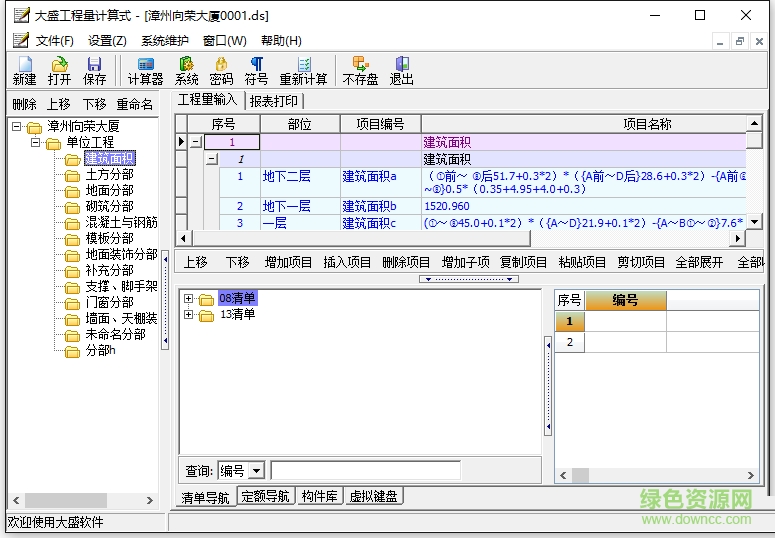Image resolution: width=775 pixels, height=538 pixels.
Task: Click the 查询 search input field
Action: pyautogui.click(x=365, y=471)
